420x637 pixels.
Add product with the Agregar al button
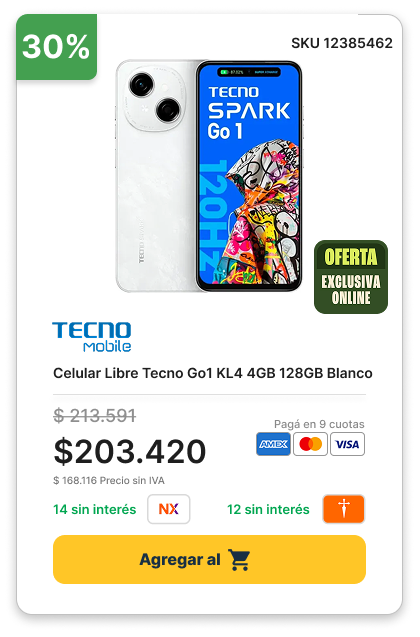click(x=210, y=560)
